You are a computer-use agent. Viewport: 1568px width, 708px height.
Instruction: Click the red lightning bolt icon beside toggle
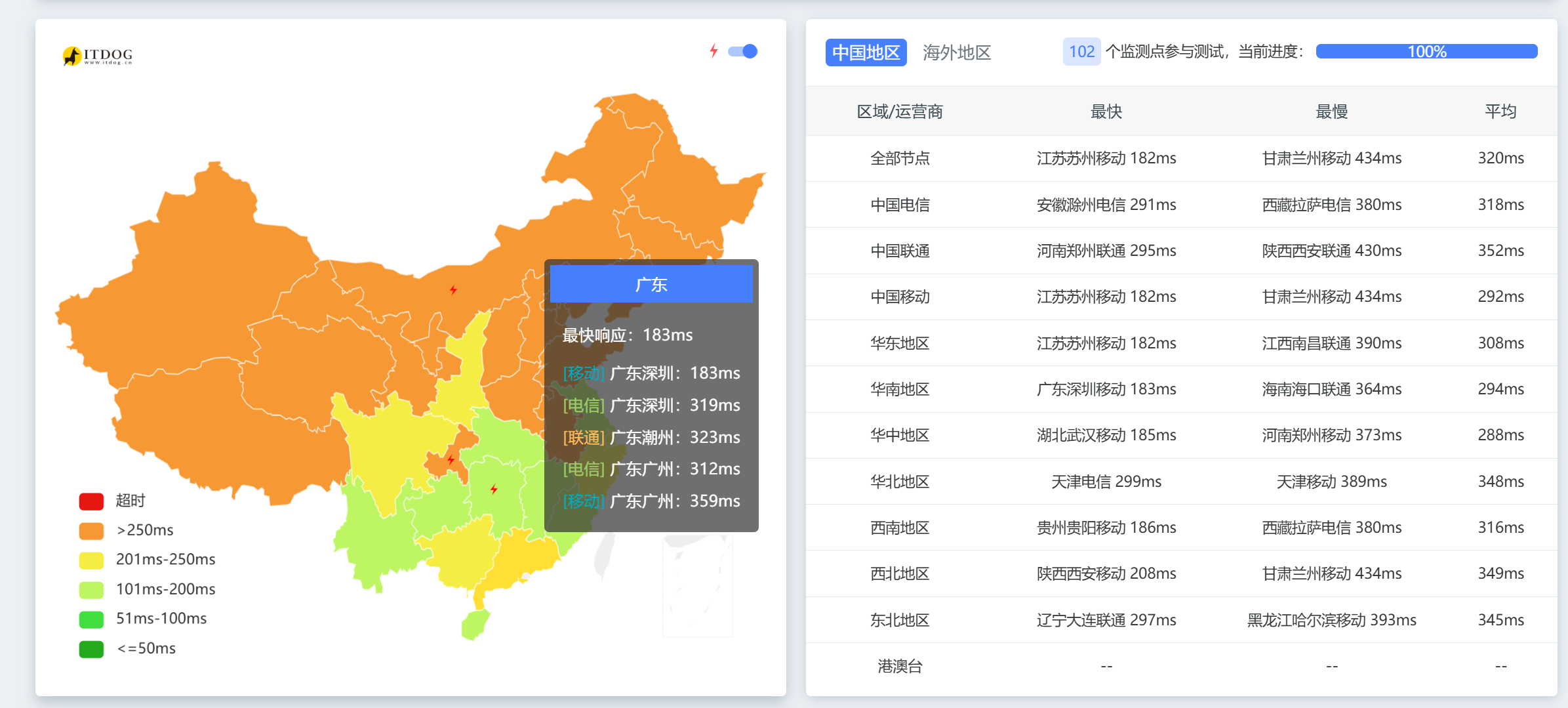click(714, 51)
